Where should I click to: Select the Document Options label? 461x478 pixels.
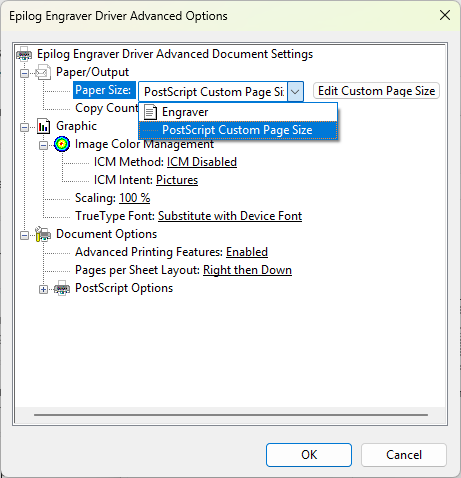[106, 234]
